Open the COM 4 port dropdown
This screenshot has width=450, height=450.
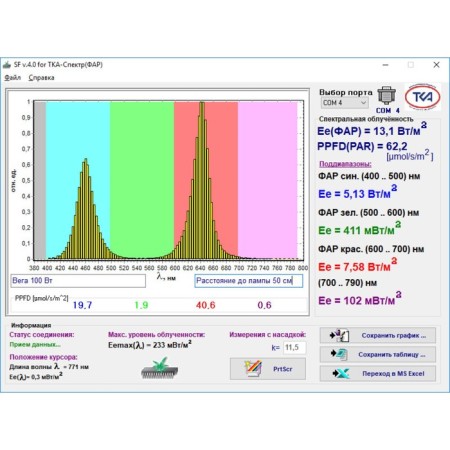[x=345, y=103]
